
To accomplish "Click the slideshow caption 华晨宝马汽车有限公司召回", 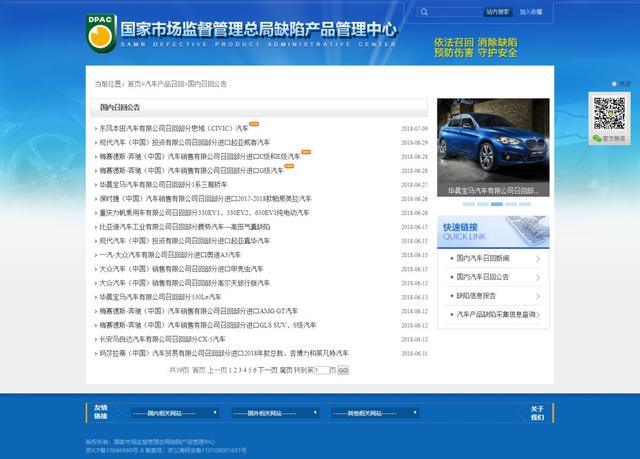I will coord(493,191).
